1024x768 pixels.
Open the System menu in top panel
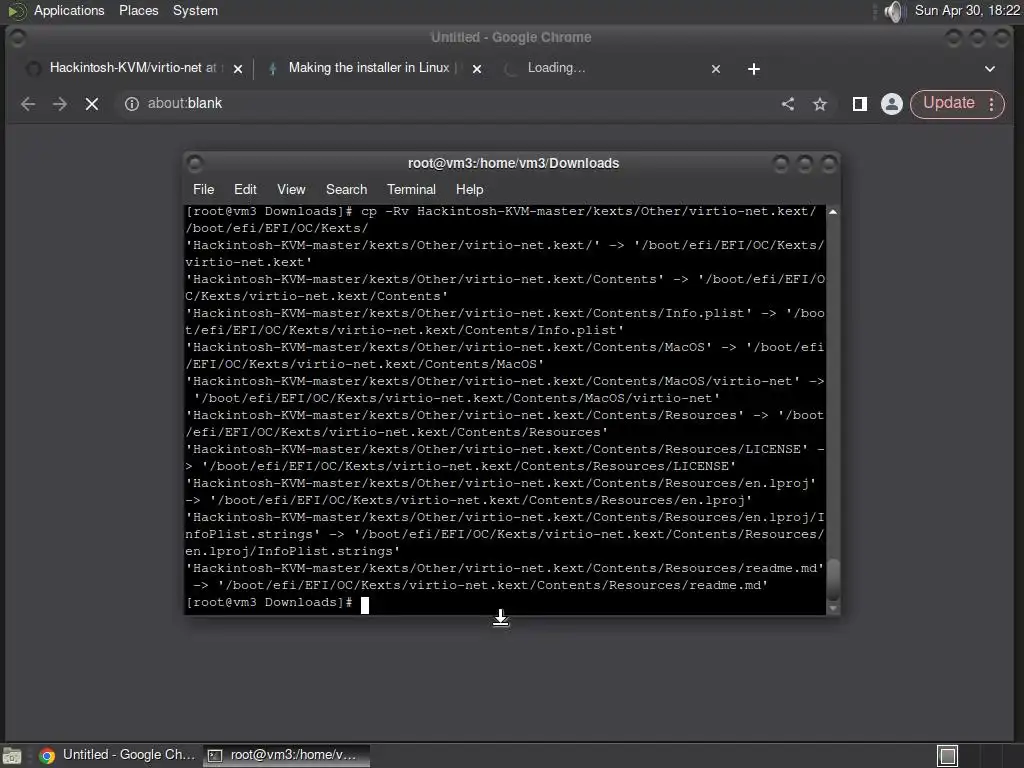point(195,10)
